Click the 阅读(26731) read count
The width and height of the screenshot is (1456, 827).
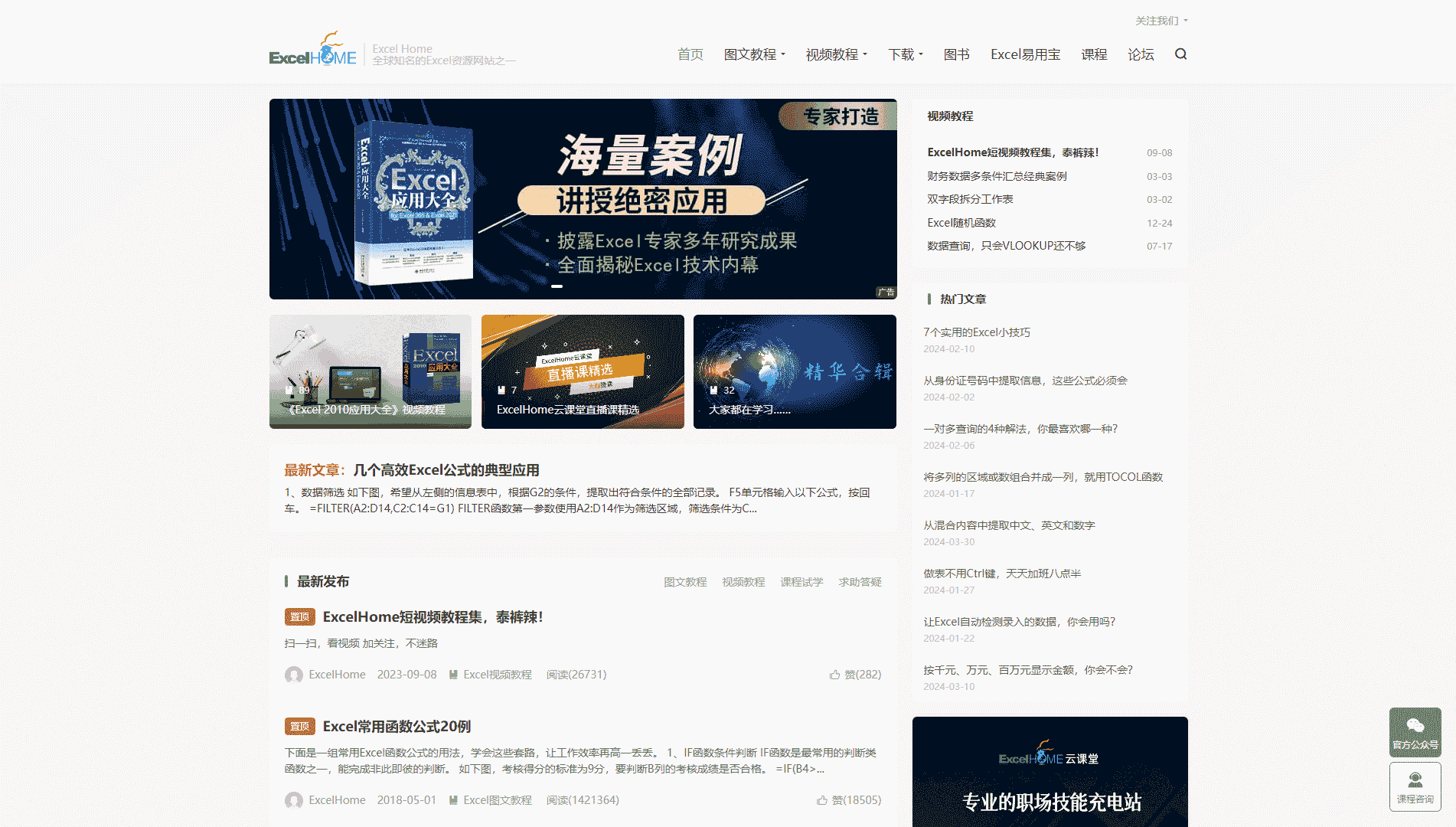576,675
